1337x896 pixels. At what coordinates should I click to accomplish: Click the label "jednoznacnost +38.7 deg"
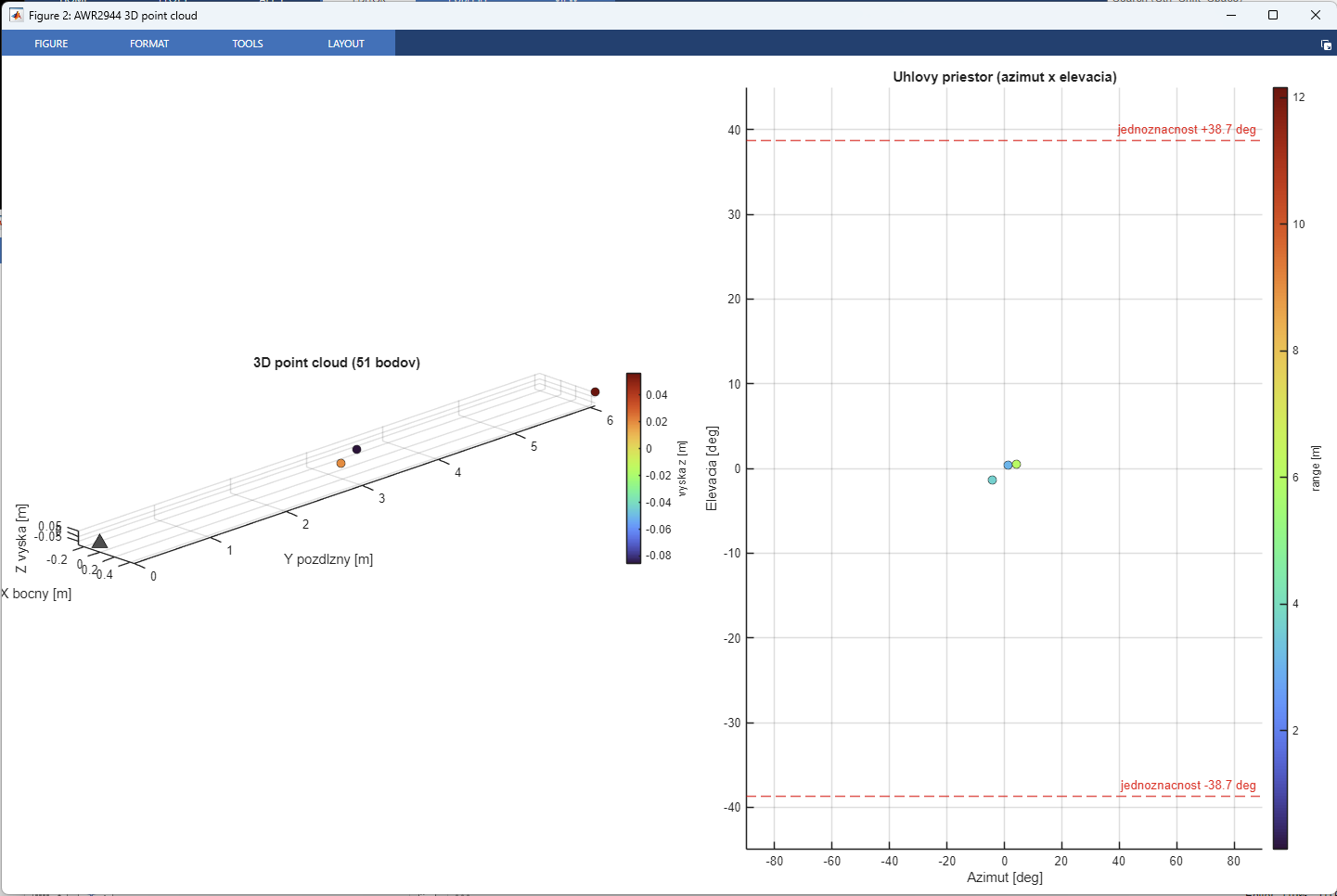coord(1187,129)
